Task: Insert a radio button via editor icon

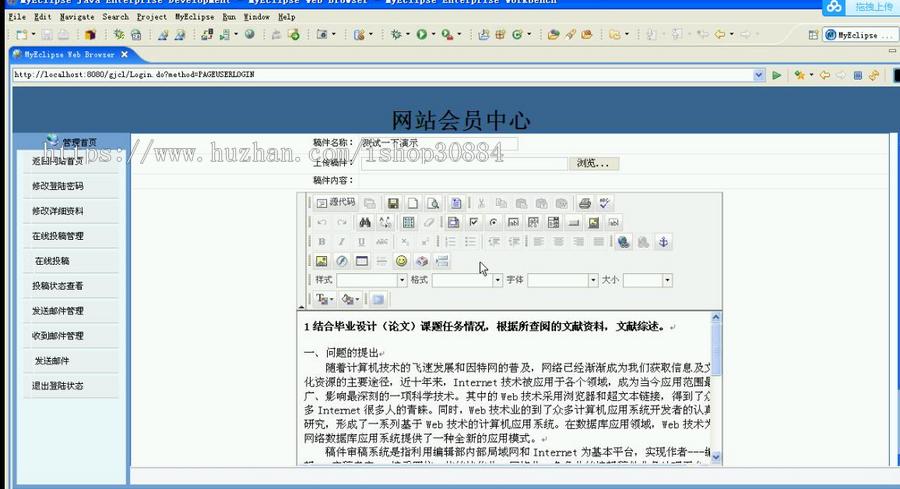Action: click(493, 222)
